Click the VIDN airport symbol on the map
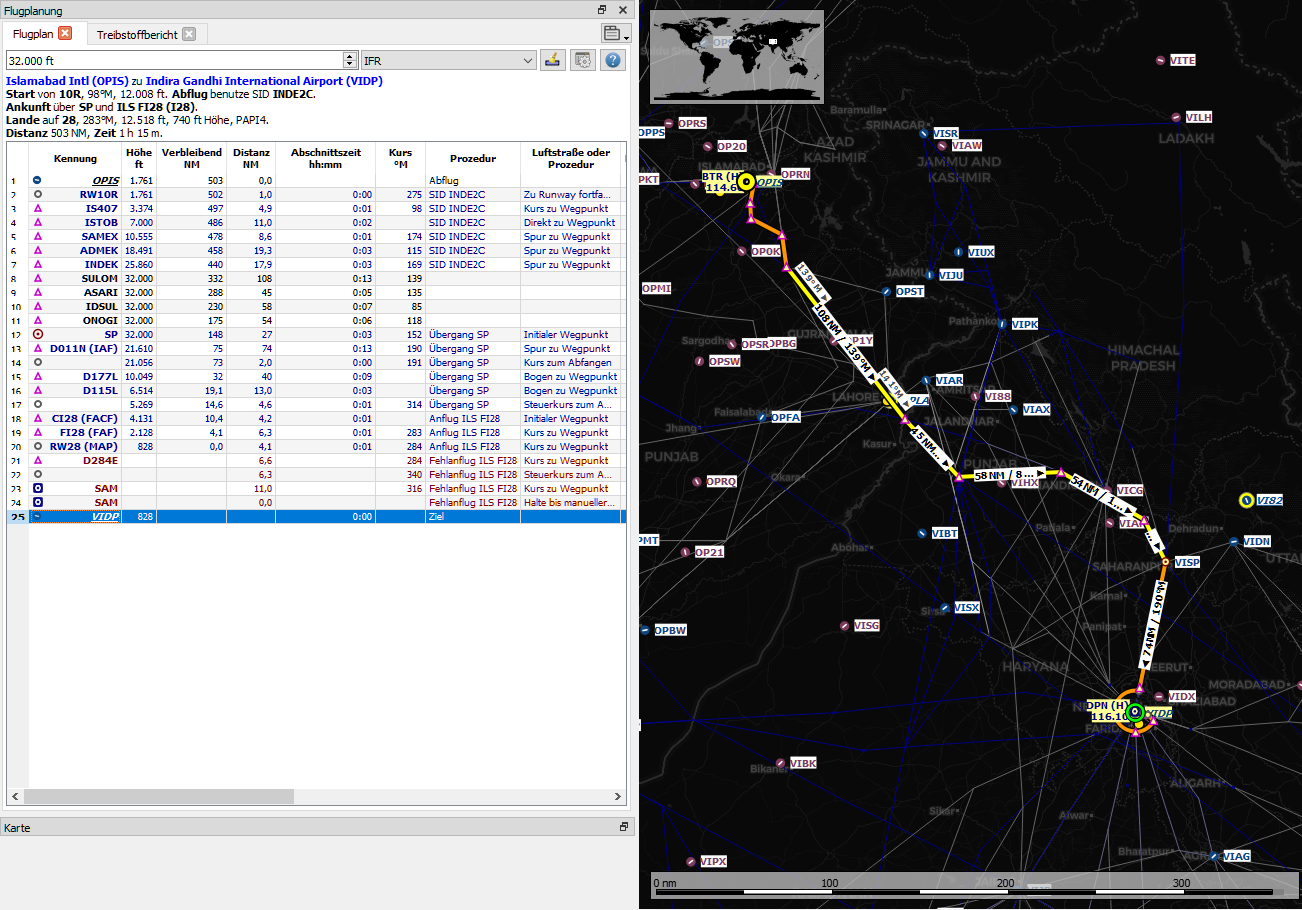Viewport: 1302px width, 910px height. coord(1234,542)
